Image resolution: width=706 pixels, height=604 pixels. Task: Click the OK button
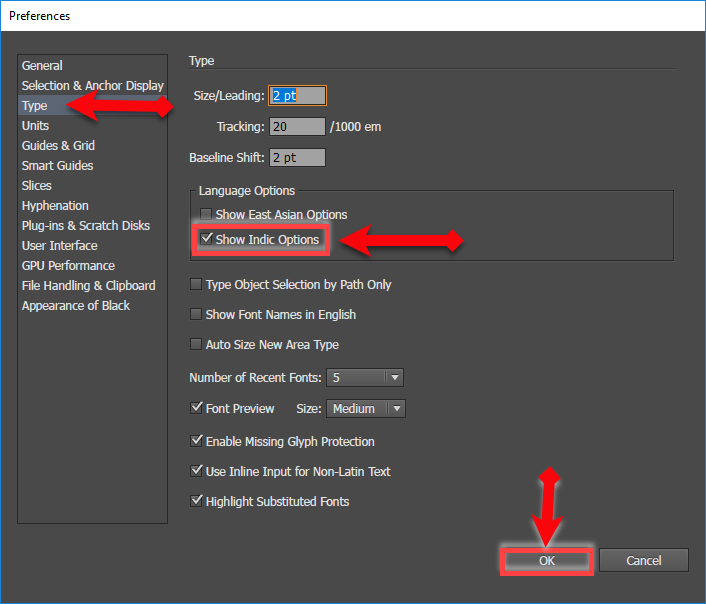[x=546, y=561]
